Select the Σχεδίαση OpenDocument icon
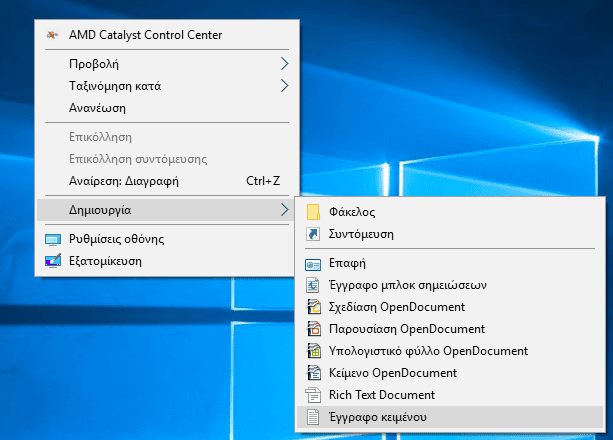This screenshot has width=613, height=440. click(x=313, y=307)
